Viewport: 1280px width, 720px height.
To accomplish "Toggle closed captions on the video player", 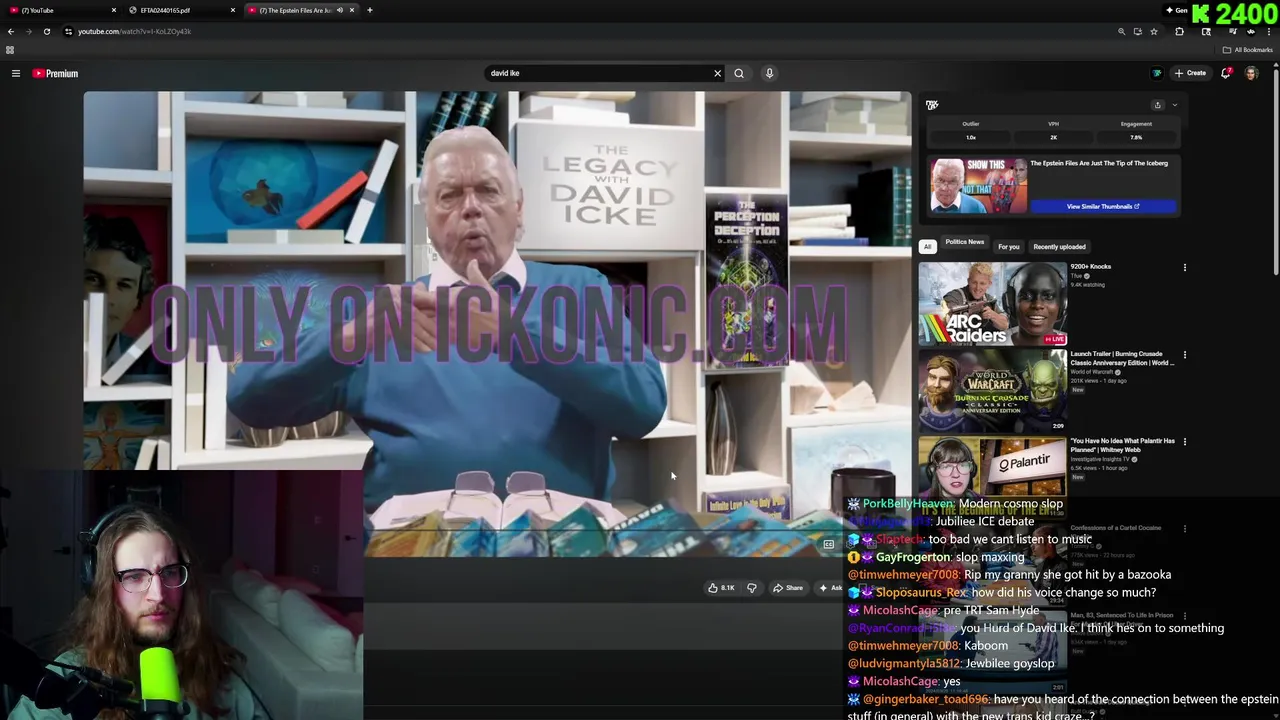I will pyautogui.click(x=828, y=544).
